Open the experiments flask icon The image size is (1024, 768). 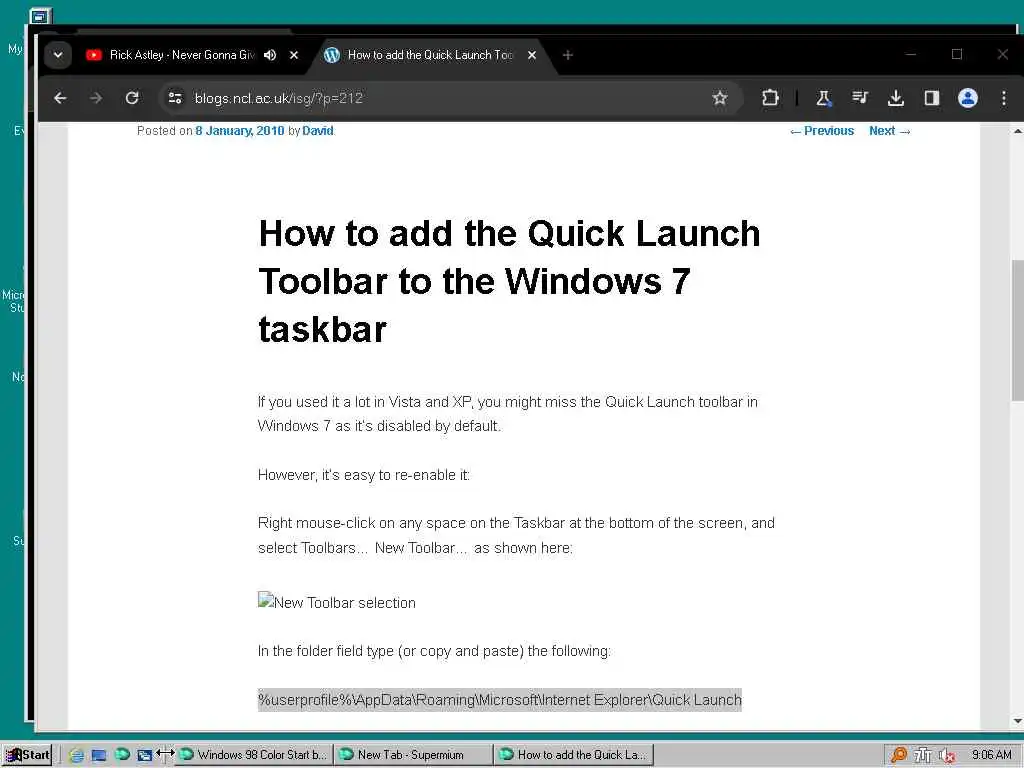pos(824,98)
